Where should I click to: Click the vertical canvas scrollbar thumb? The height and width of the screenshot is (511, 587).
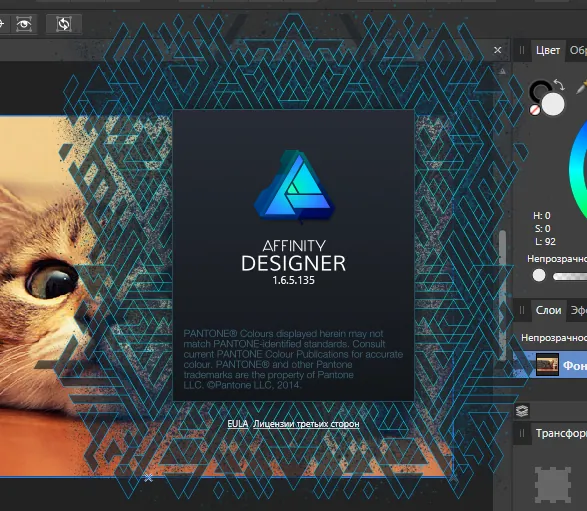coord(502,295)
